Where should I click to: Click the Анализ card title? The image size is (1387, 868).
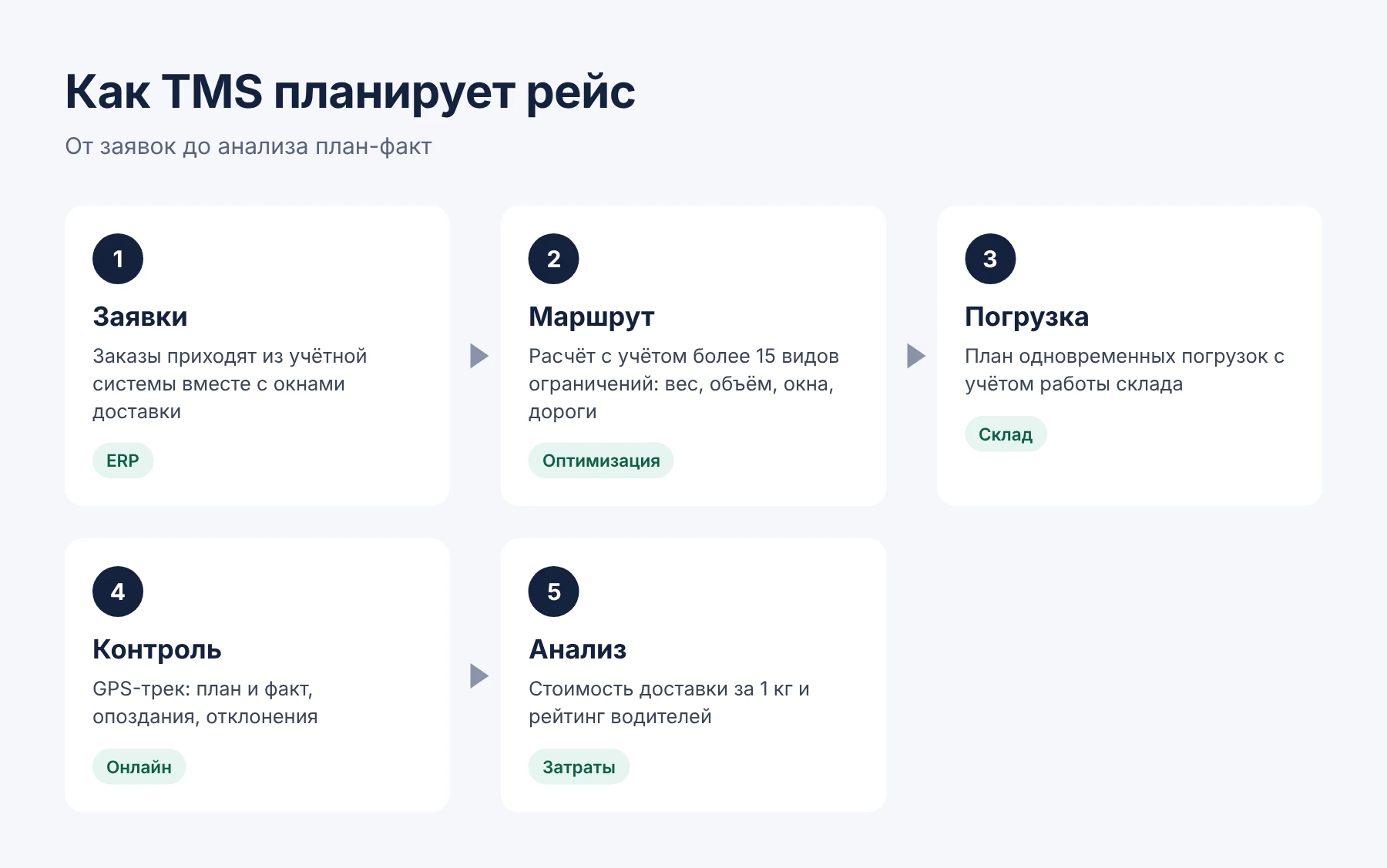tap(577, 649)
